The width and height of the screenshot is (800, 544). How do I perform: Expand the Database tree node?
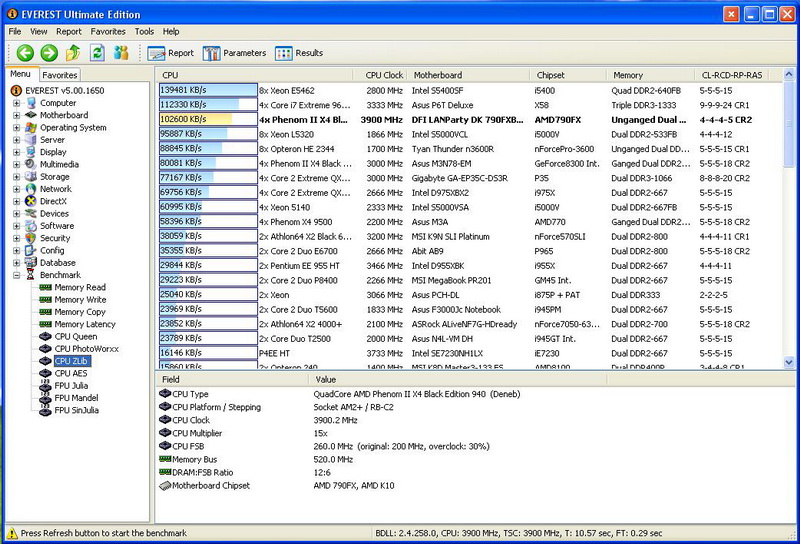(16, 262)
